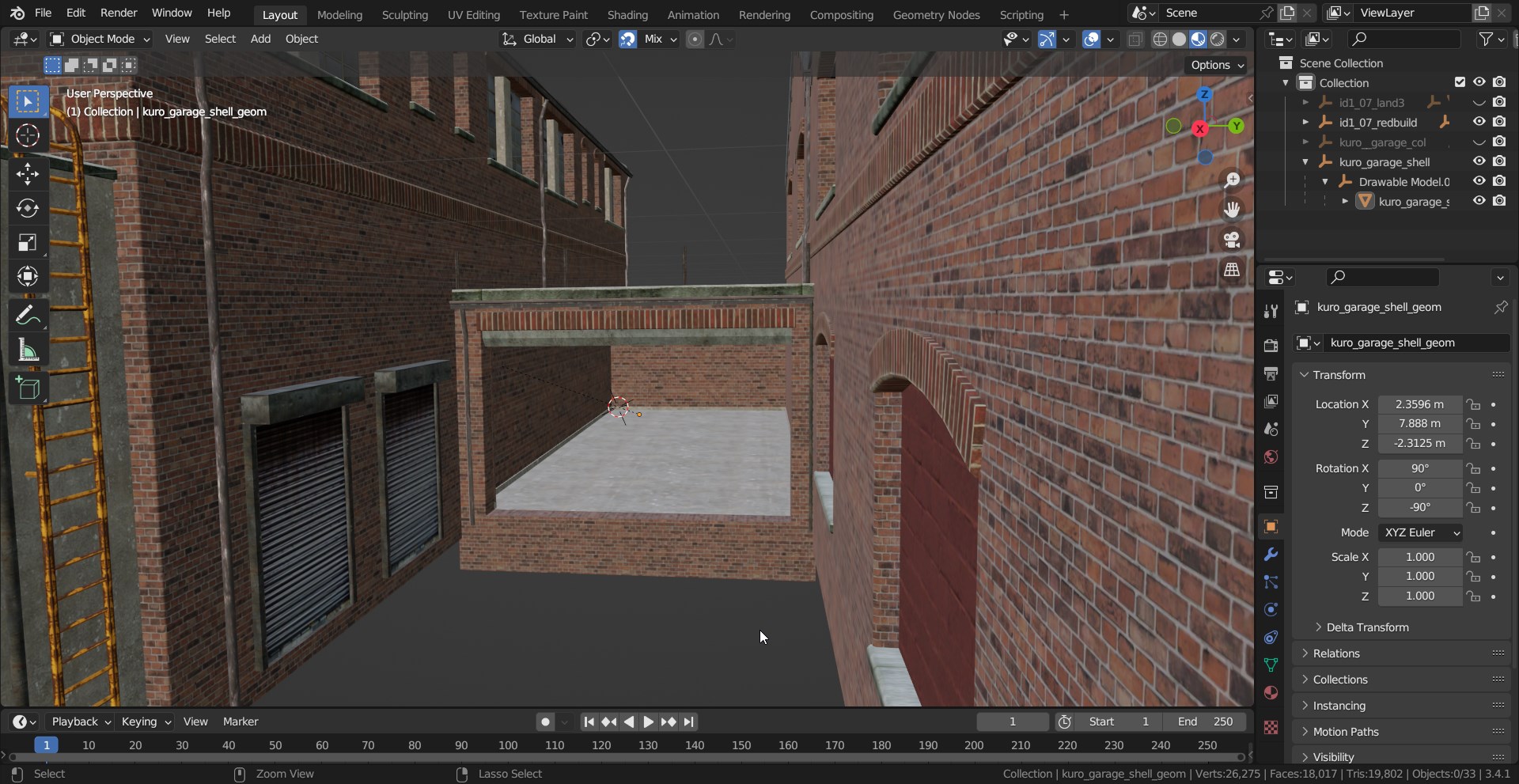The image size is (1519, 784).
Task: Select the Measure tool
Action: tap(28, 350)
